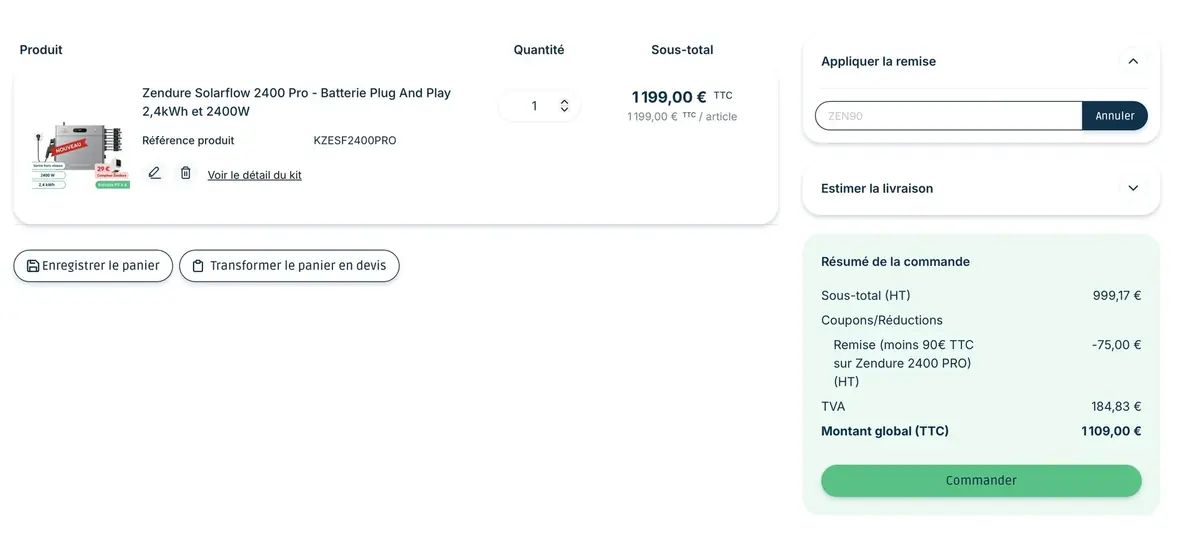Click the Zendure product thumbnail image
The image size is (1200, 544).
pos(80,155)
